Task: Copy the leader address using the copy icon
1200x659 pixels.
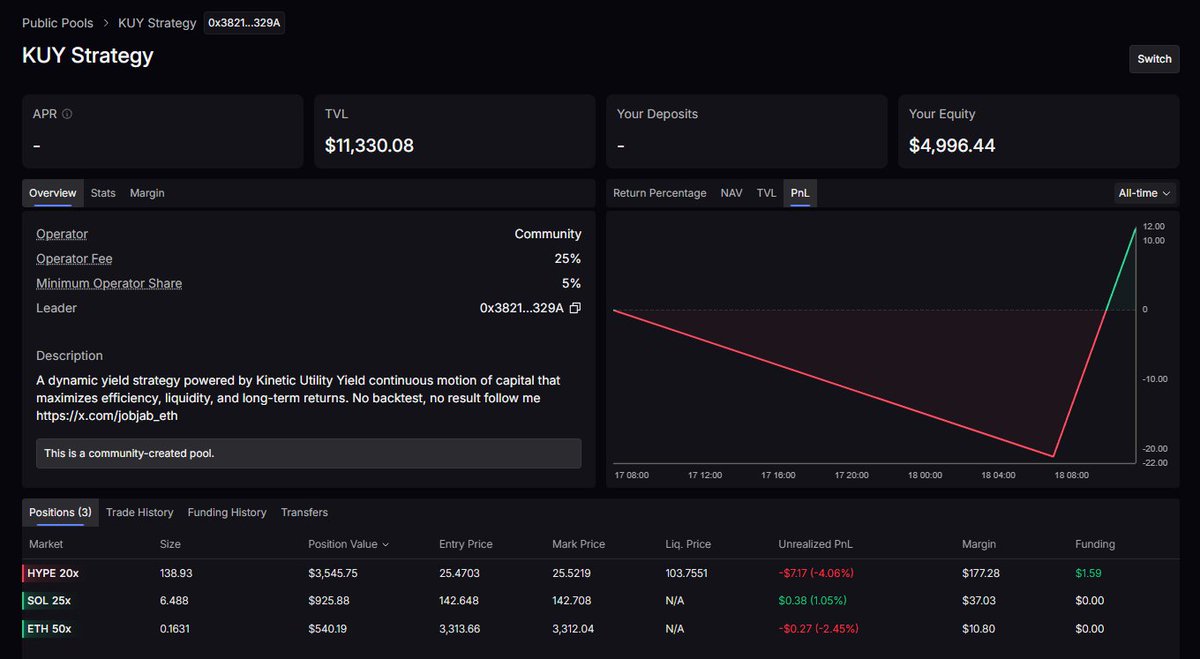Action: pyautogui.click(x=574, y=308)
